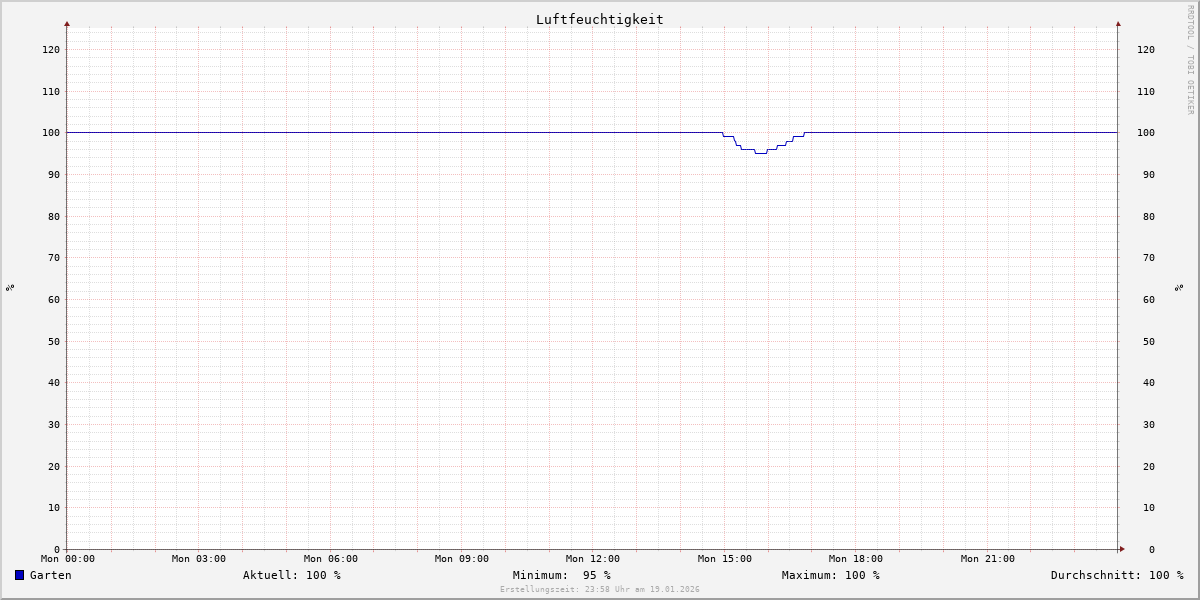Click the 60 label on the right axis
The image size is (1200, 600).
pyautogui.click(x=1149, y=299)
